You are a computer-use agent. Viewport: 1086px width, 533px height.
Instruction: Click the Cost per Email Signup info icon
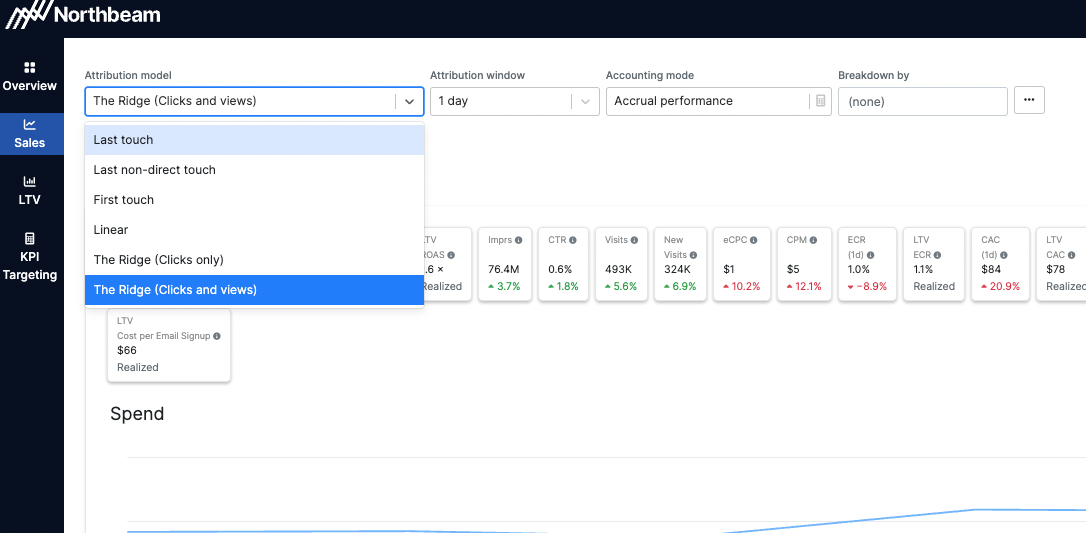coord(217,336)
